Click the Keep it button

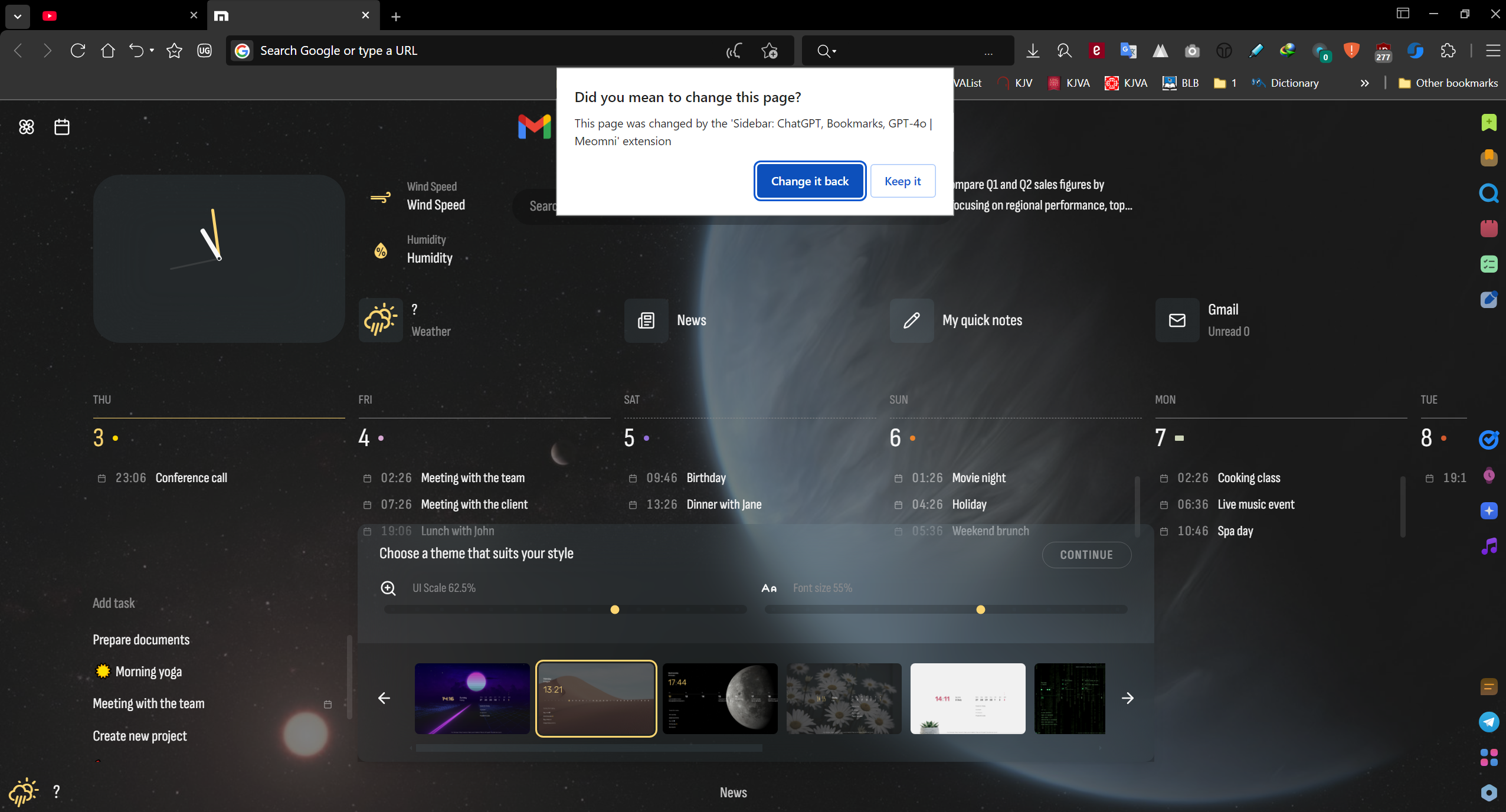pyautogui.click(x=902, y=181)
